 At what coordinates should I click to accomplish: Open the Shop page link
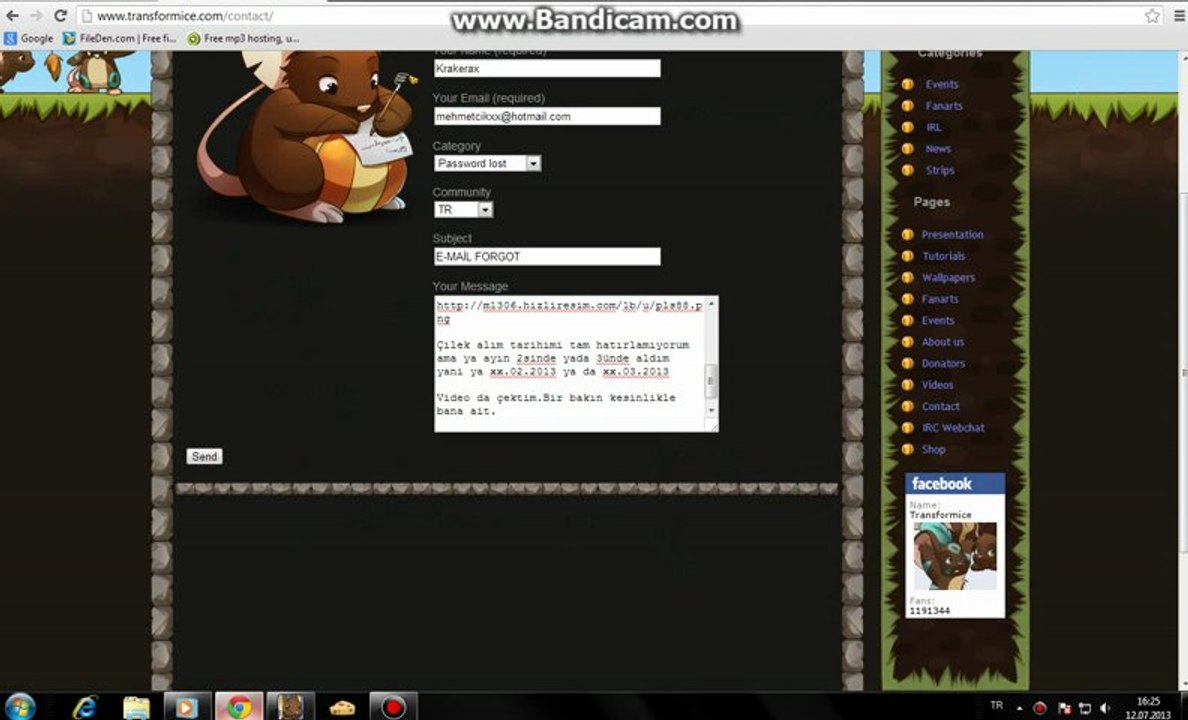933,449
